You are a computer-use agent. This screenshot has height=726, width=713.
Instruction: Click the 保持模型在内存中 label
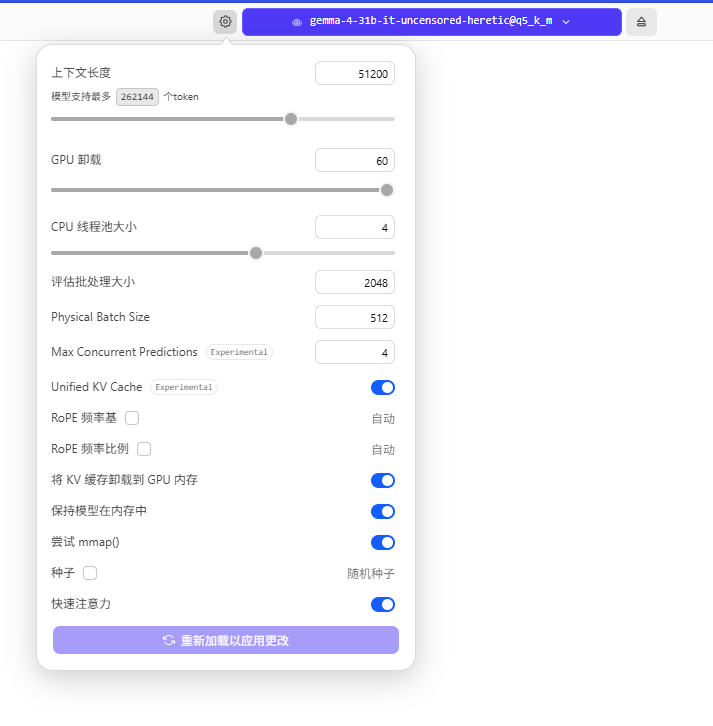99,511
